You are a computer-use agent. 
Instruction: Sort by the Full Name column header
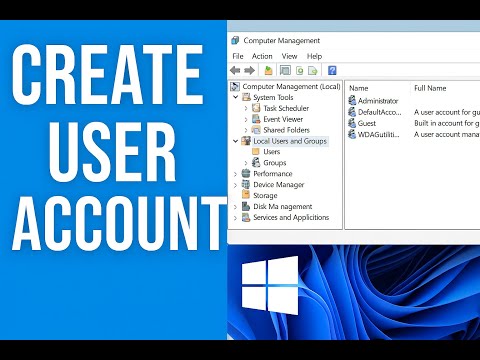coord(430,88)
